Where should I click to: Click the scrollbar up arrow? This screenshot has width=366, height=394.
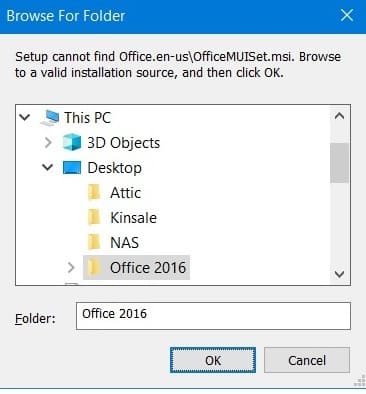(x=339, y=116)
